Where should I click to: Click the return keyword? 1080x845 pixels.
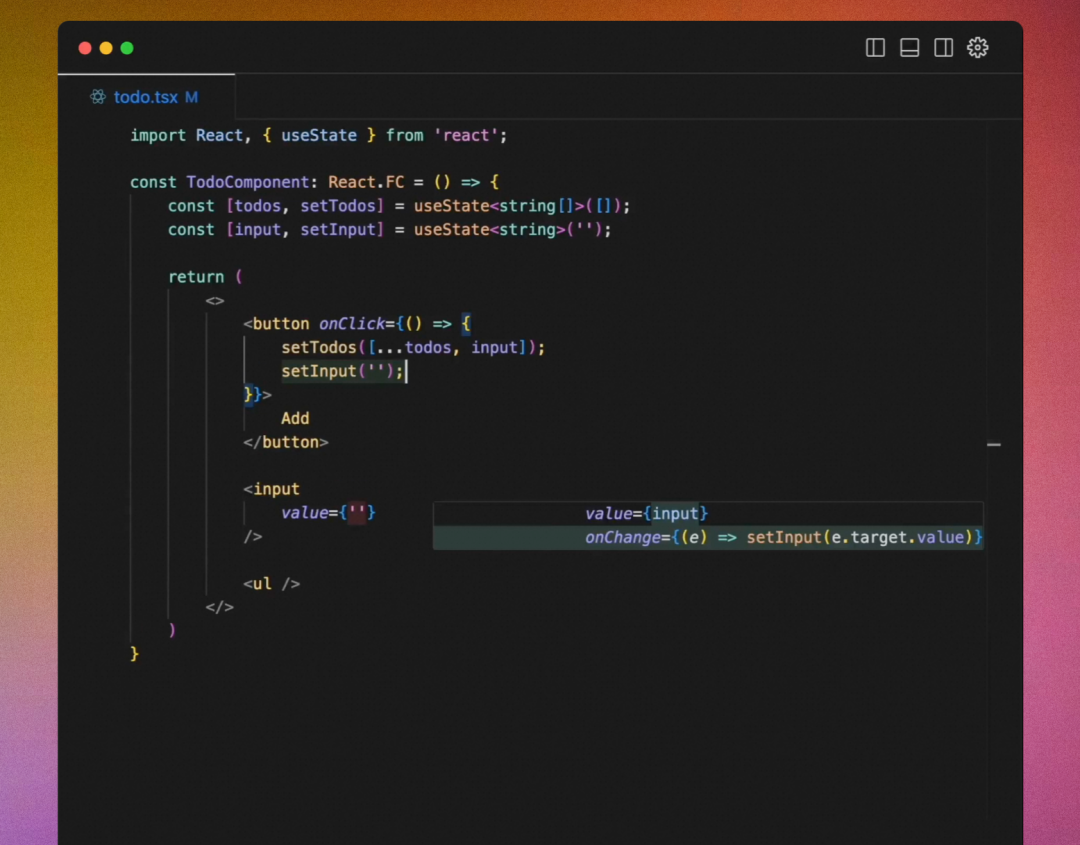click(x=196, y=277)
